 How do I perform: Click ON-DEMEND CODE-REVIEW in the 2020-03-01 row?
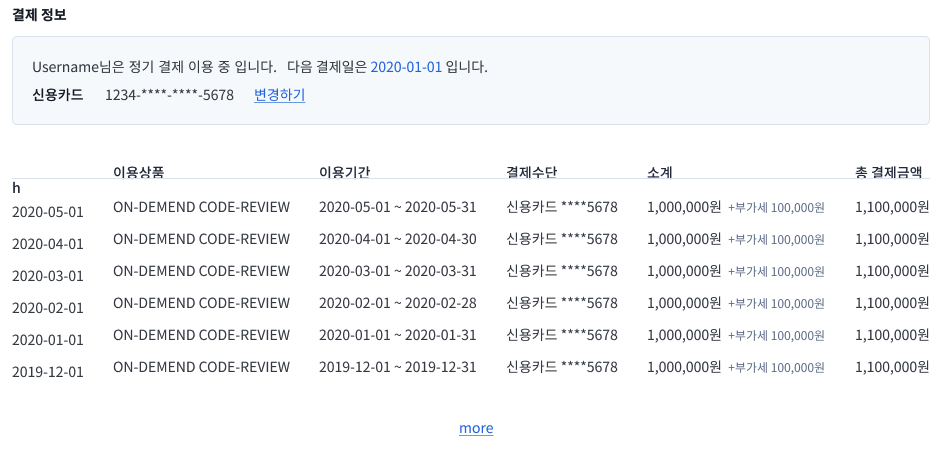coord(202,271)
